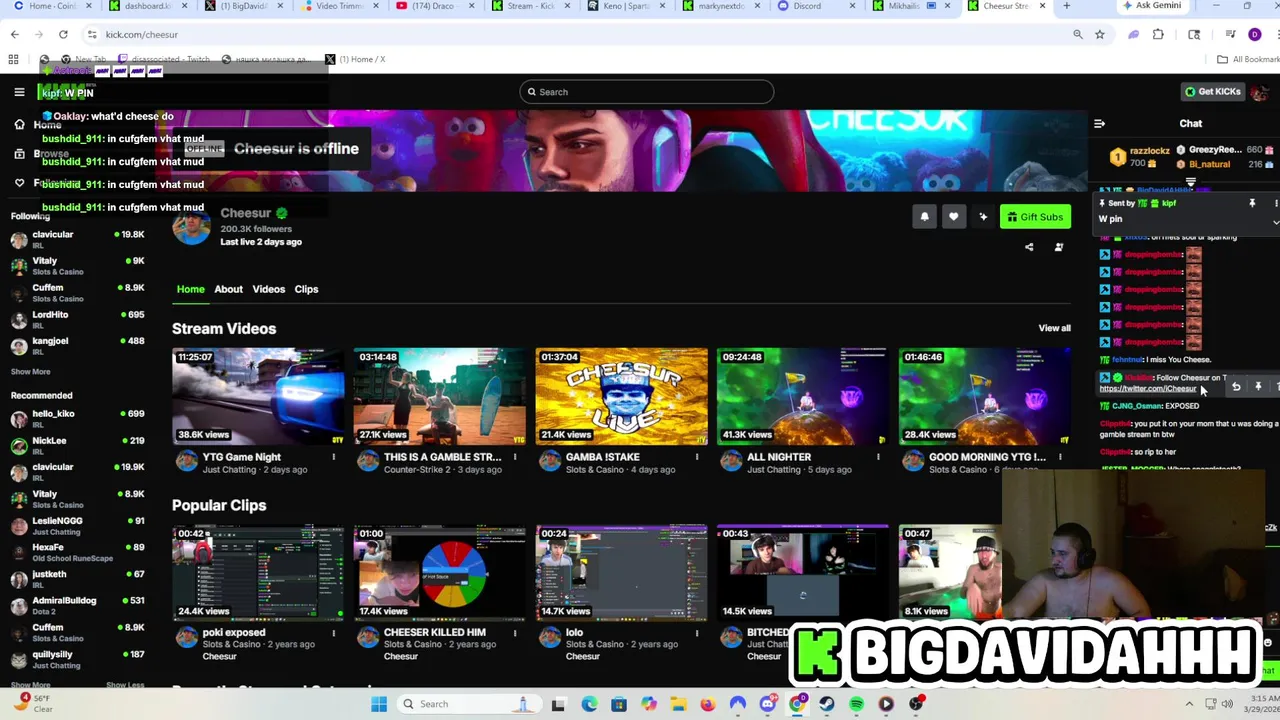Click the browser zoom magnifier icon
This screenshot has height=720, width=1280.
[1078, 34]
